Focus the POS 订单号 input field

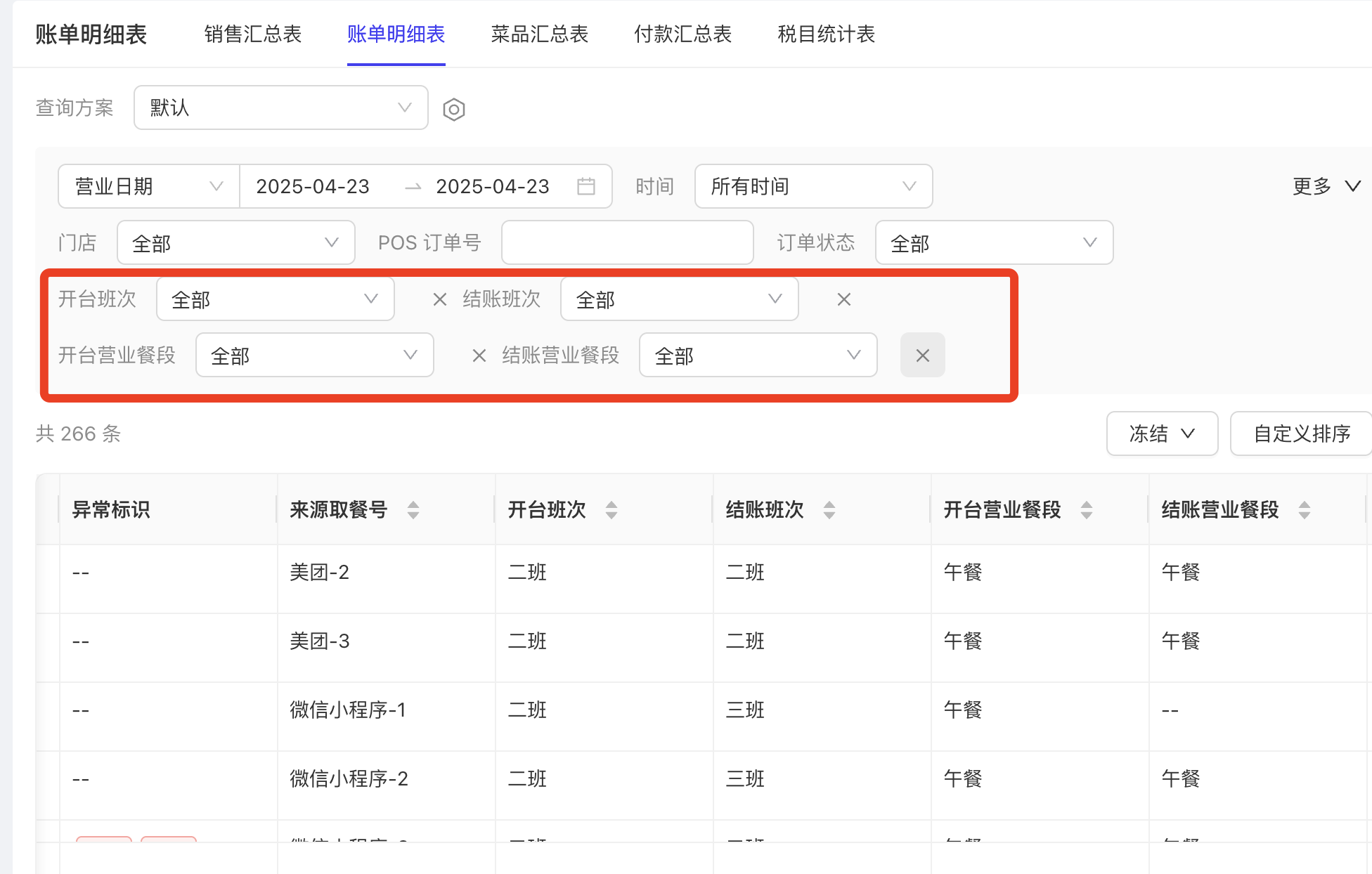point(628,242)
